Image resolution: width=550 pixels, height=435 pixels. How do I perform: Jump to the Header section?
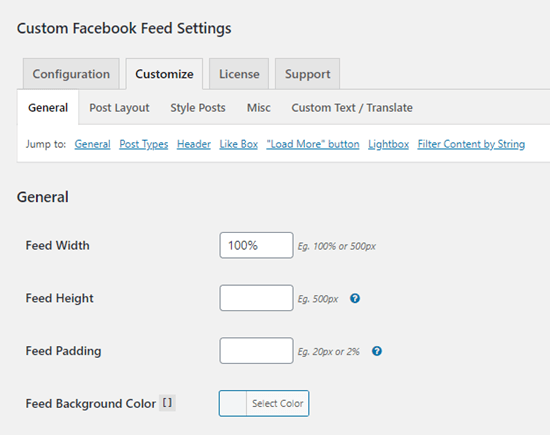click(x=194, y=144)
